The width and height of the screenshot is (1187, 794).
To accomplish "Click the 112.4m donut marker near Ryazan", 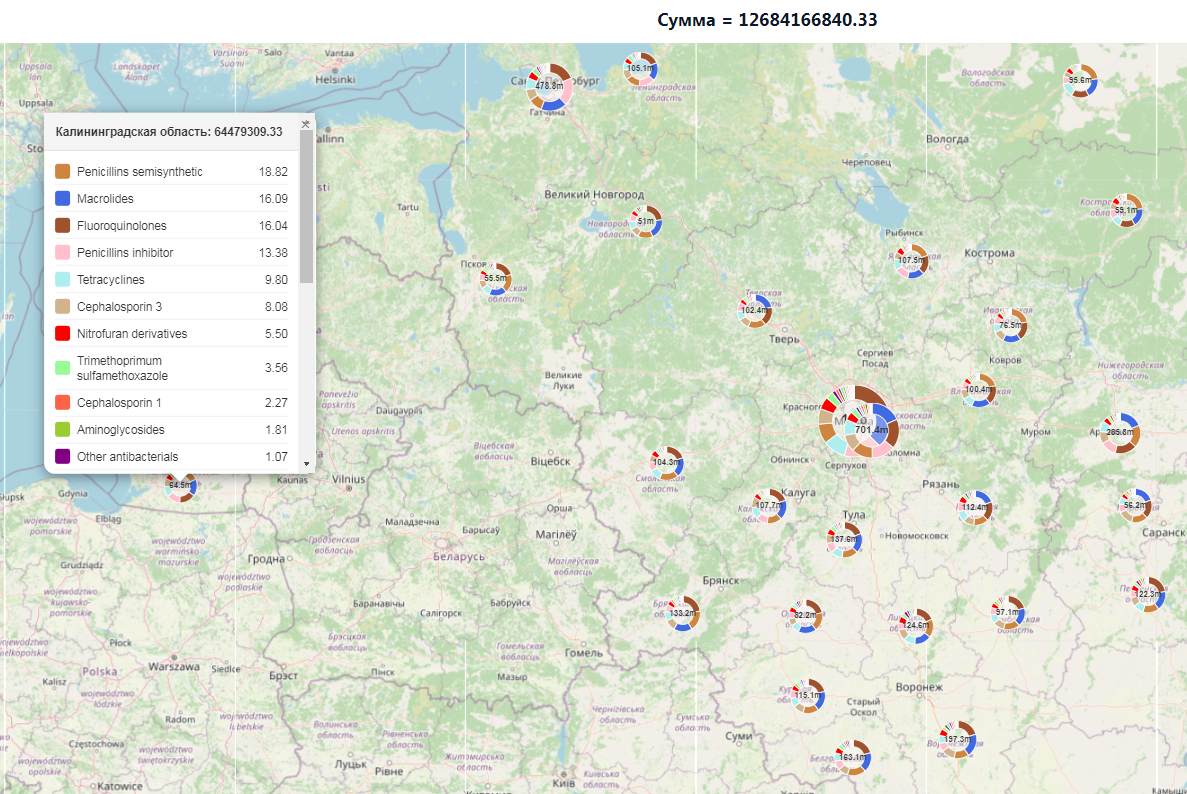I will point(975,507).
